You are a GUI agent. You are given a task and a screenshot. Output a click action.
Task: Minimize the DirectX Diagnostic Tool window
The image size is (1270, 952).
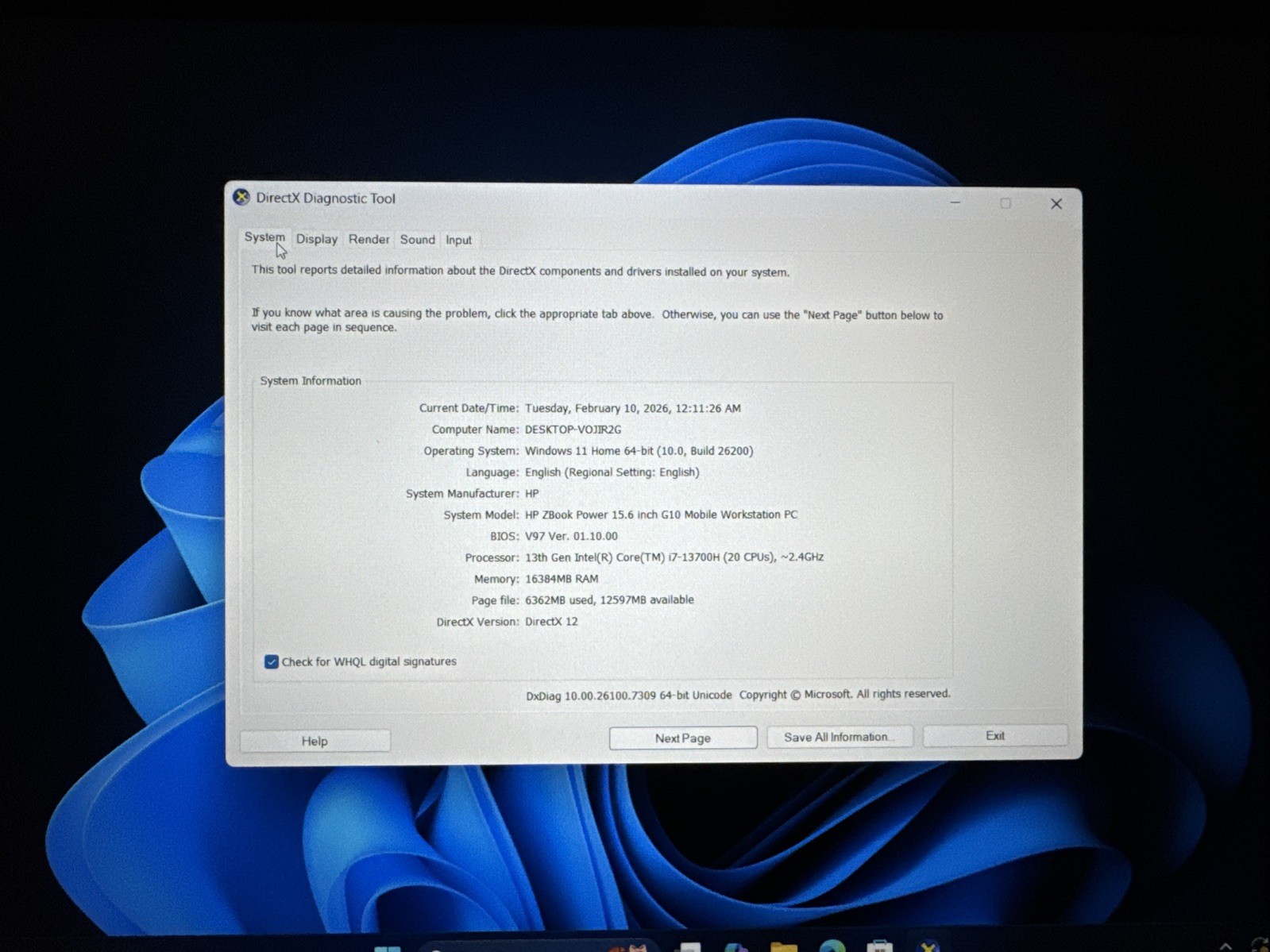[955, 202]
